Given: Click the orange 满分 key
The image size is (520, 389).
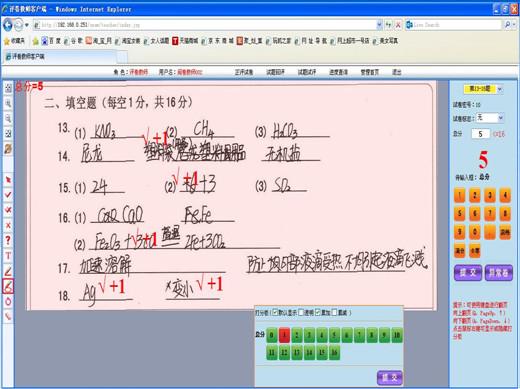Looking at the screenshot, I should (x=460, y=251).
